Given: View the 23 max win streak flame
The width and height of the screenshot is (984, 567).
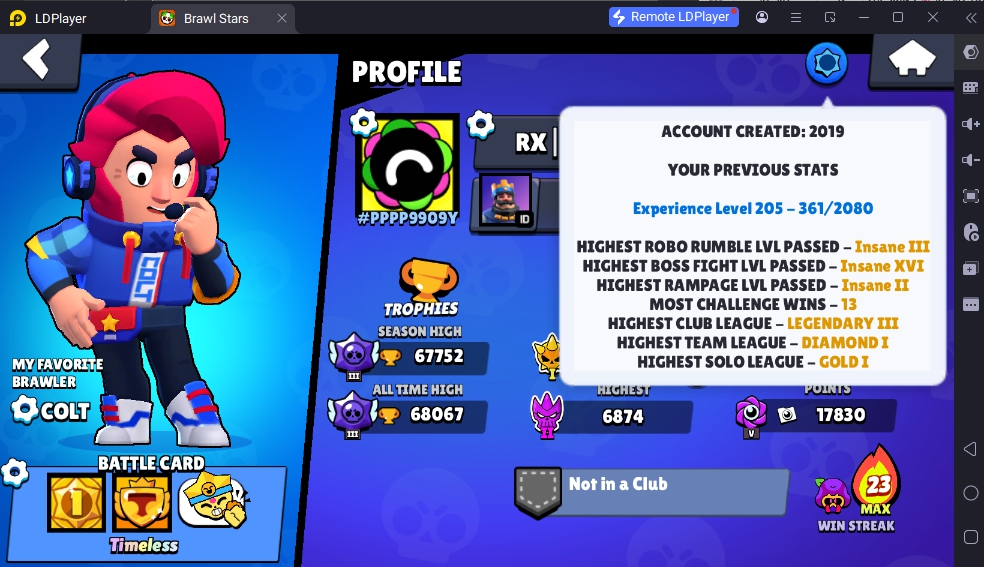Looking at the screenshot, I should pyautogui.click(x=877, y=482).
